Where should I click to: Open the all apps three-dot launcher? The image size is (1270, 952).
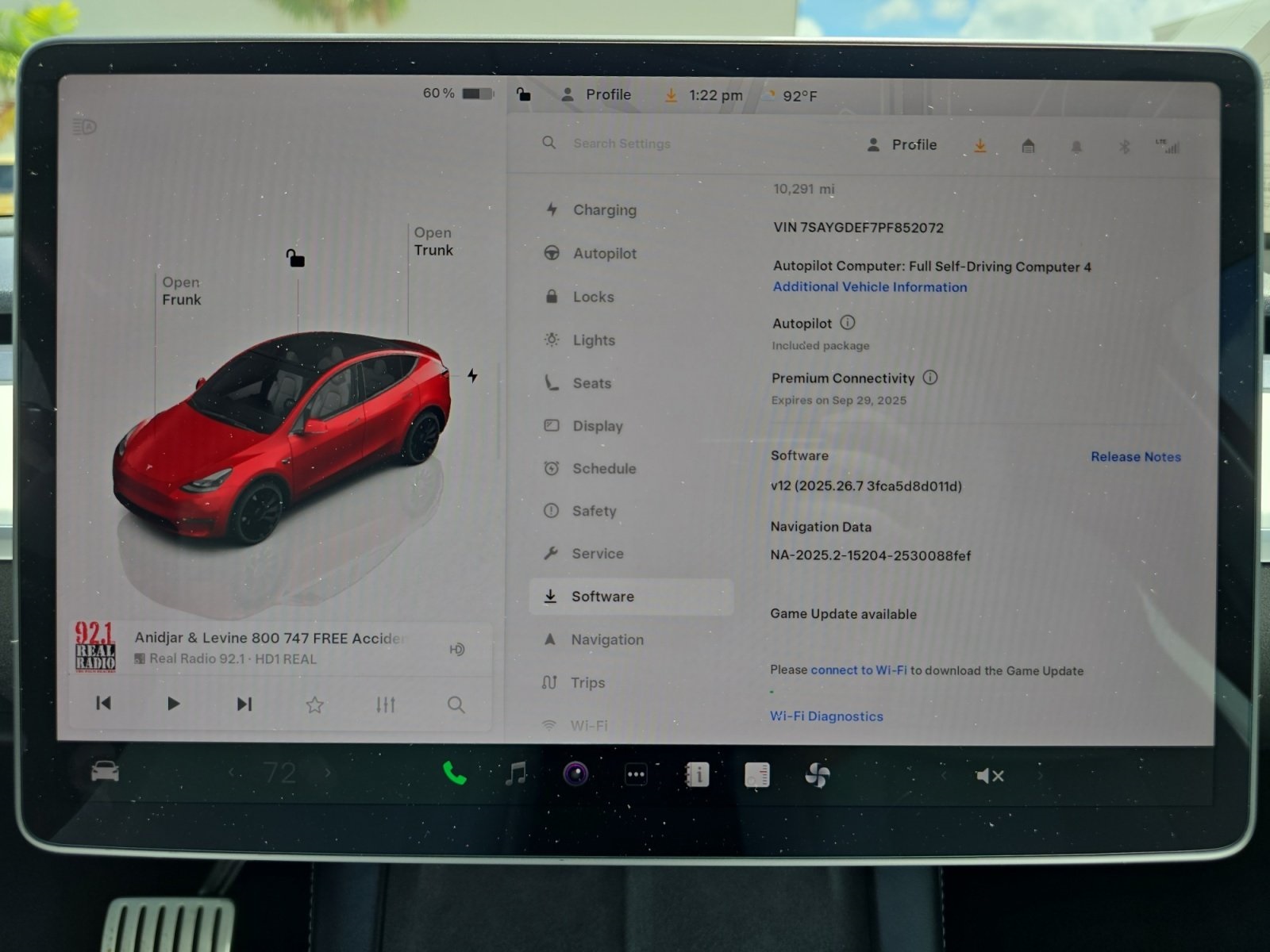coord(636,774)
